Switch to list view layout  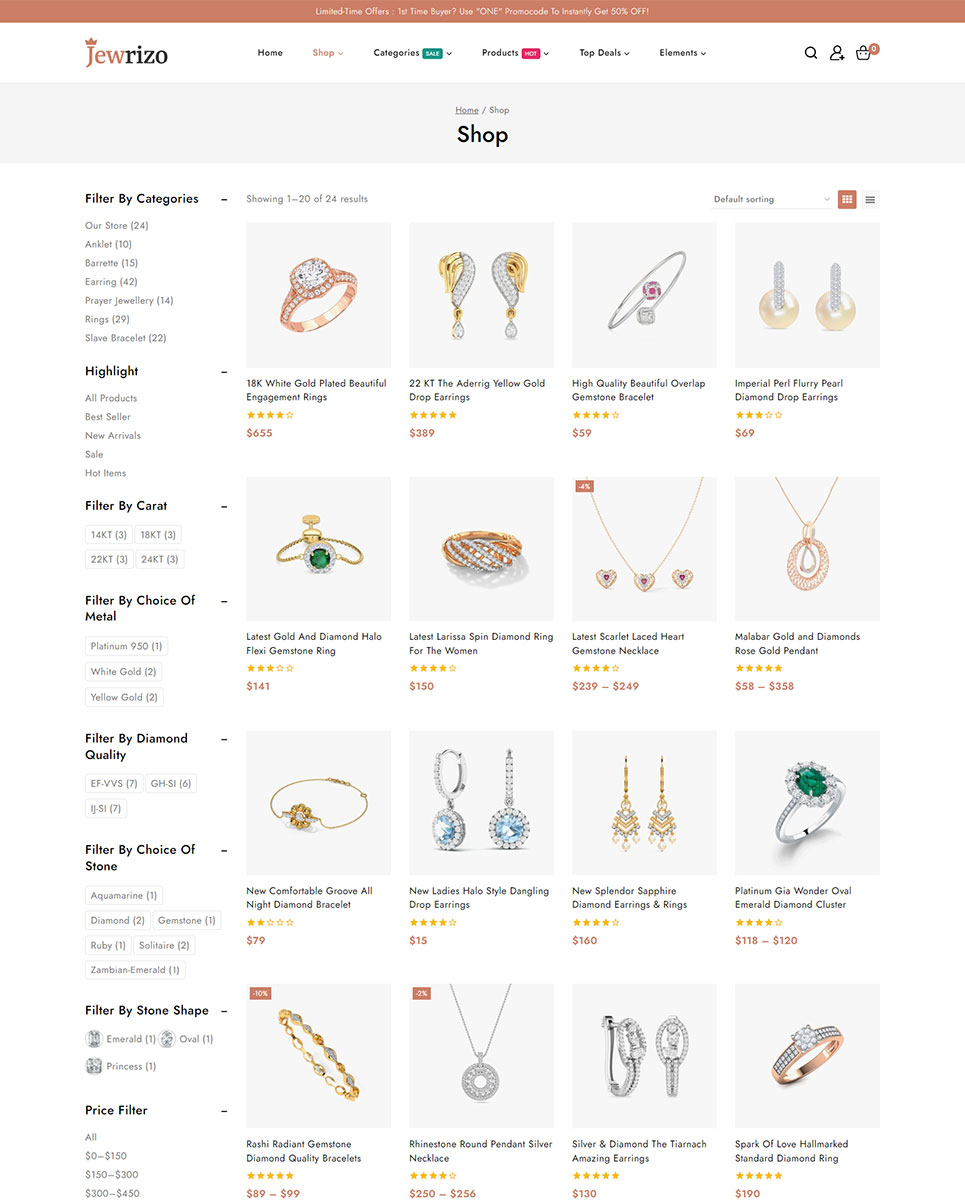pyautogui.click(x=870, y=199)
